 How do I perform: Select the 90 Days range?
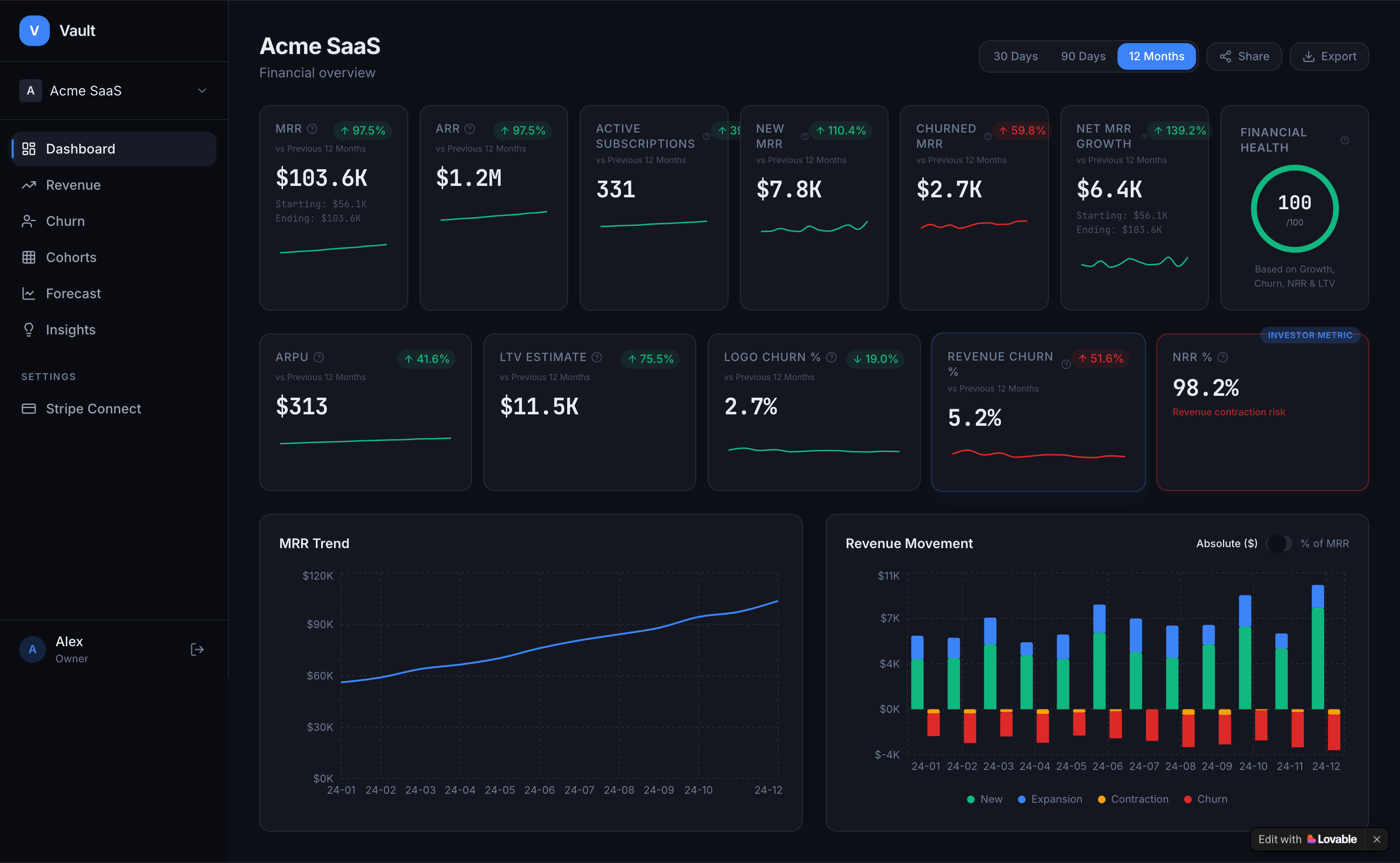(x=1083, y=56)
